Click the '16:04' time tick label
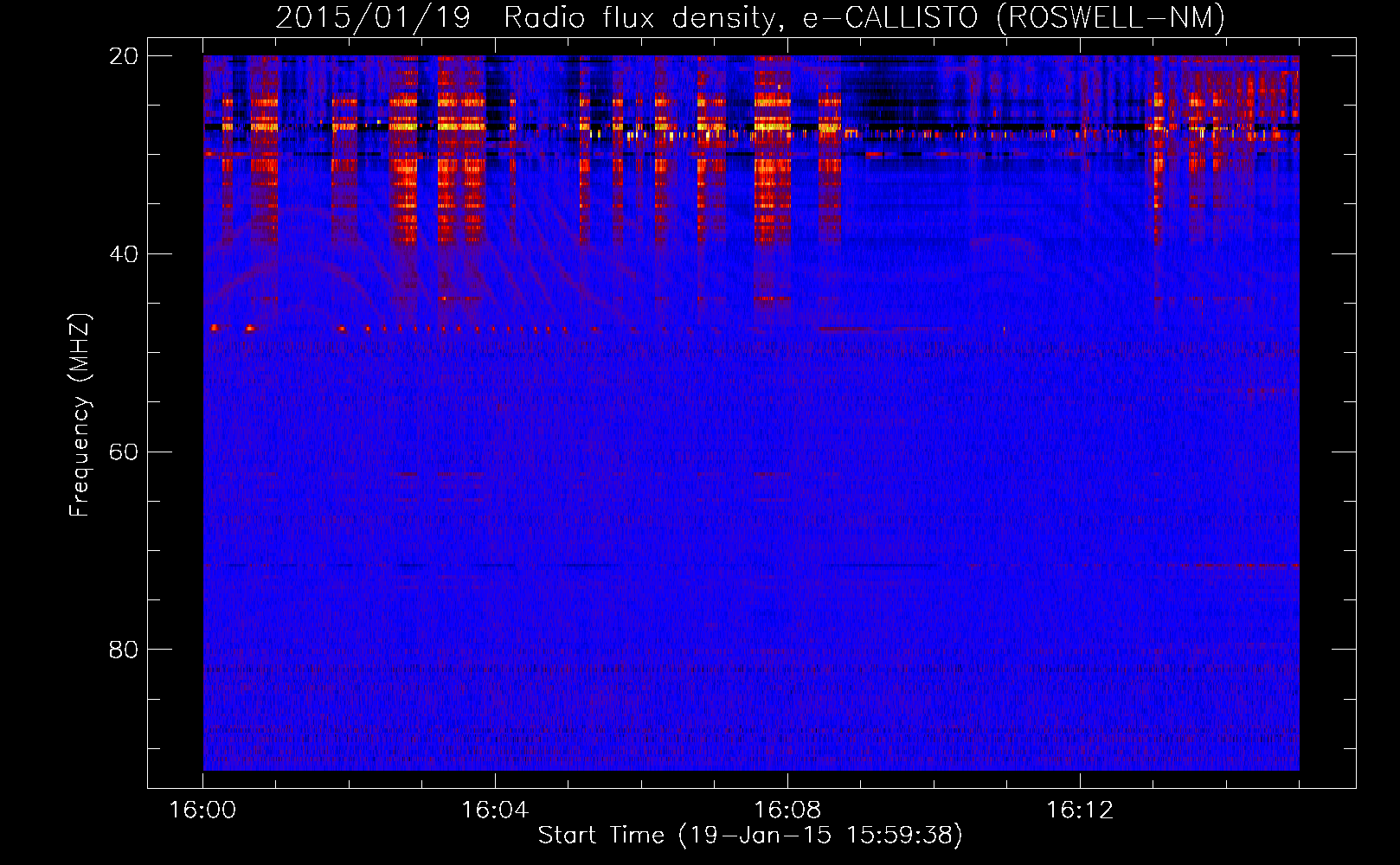The height and width of the screenshot is (865, 1400). pyautogui.click(x=495, y=811)
